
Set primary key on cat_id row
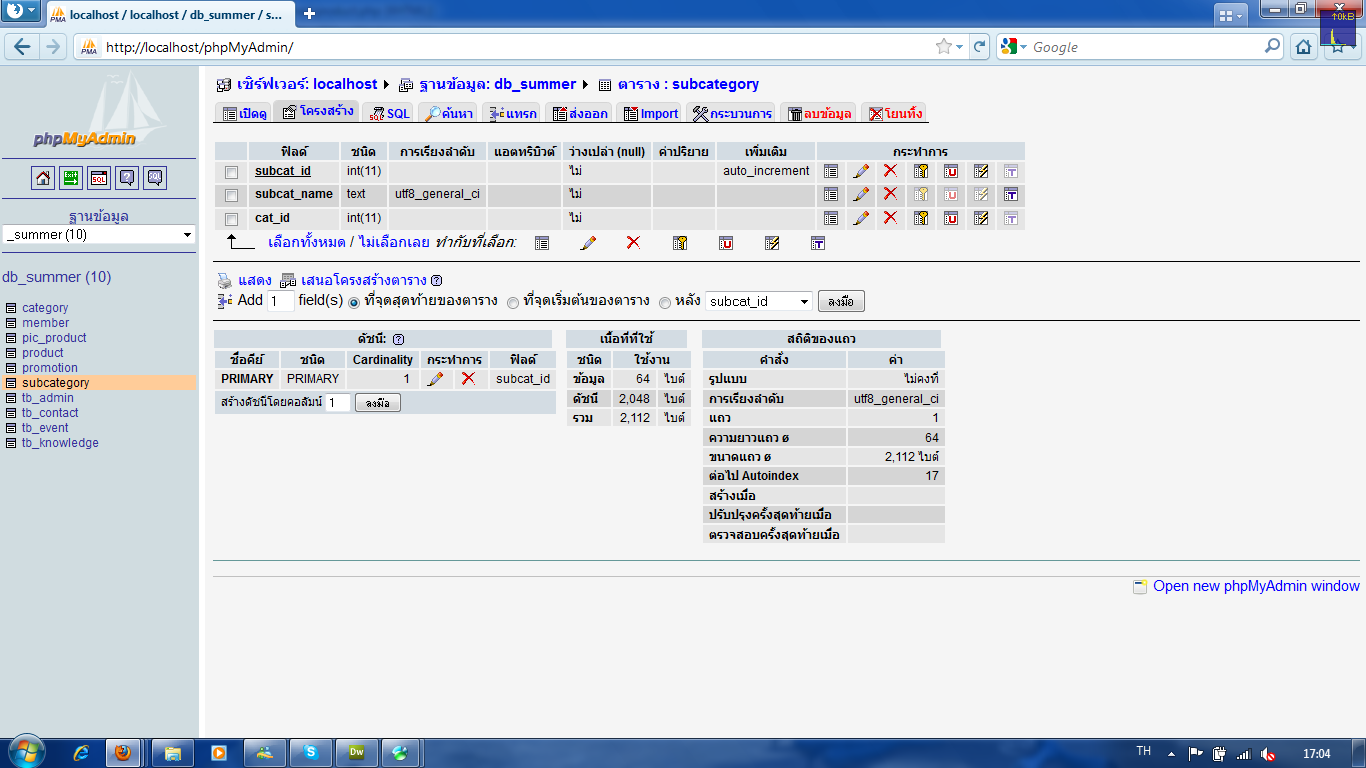tap(921, 218)
